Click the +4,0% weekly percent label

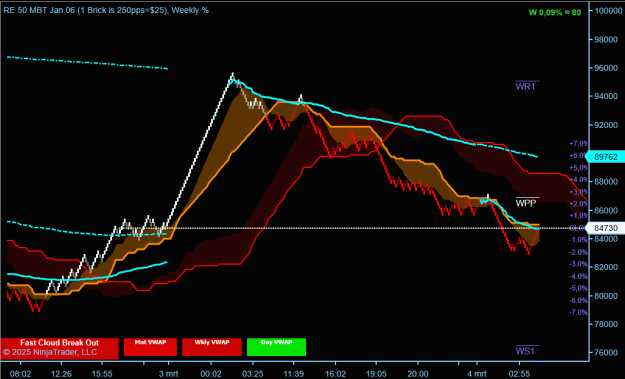(x=578, y=180)
